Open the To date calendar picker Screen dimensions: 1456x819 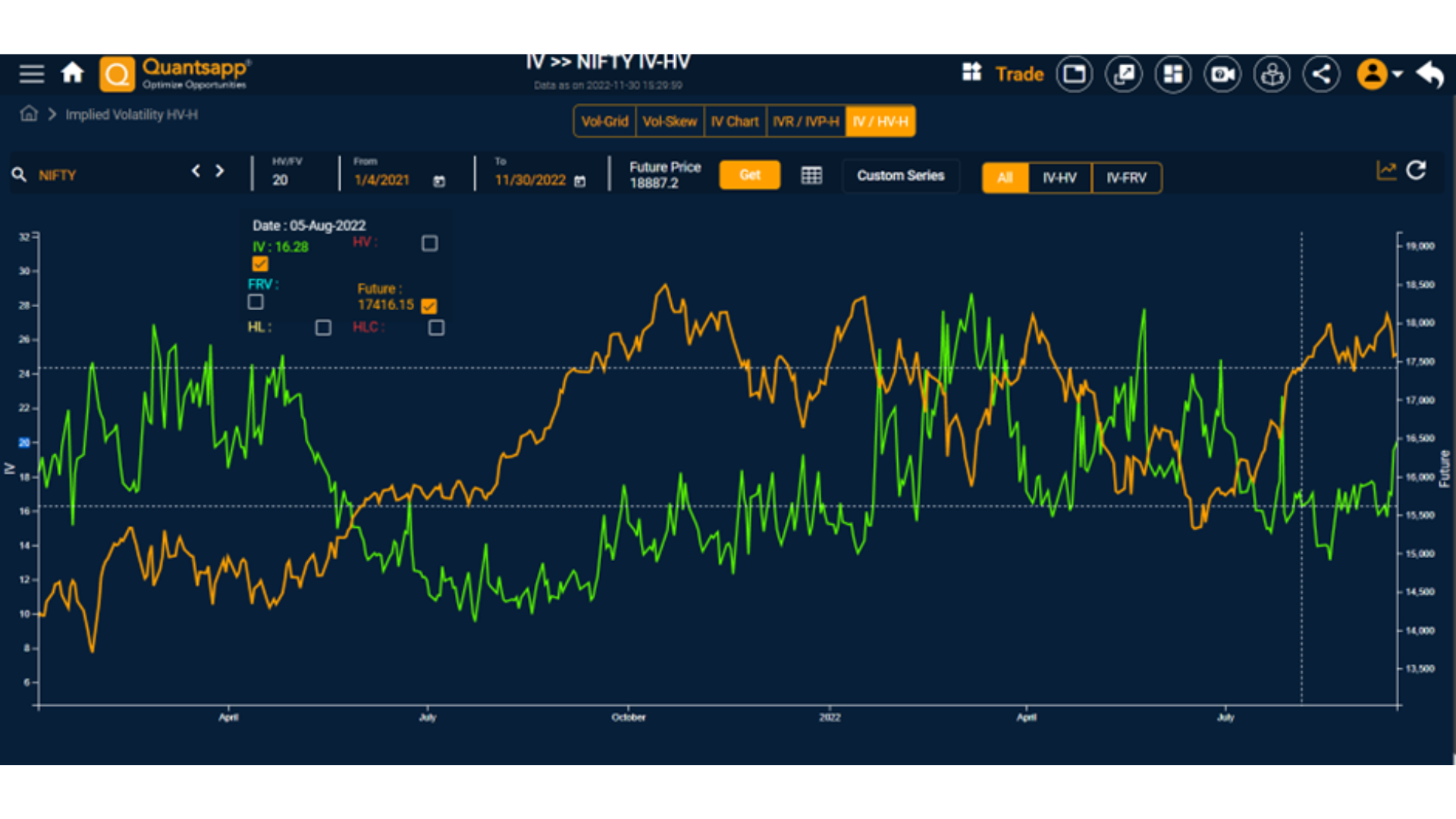580,181
